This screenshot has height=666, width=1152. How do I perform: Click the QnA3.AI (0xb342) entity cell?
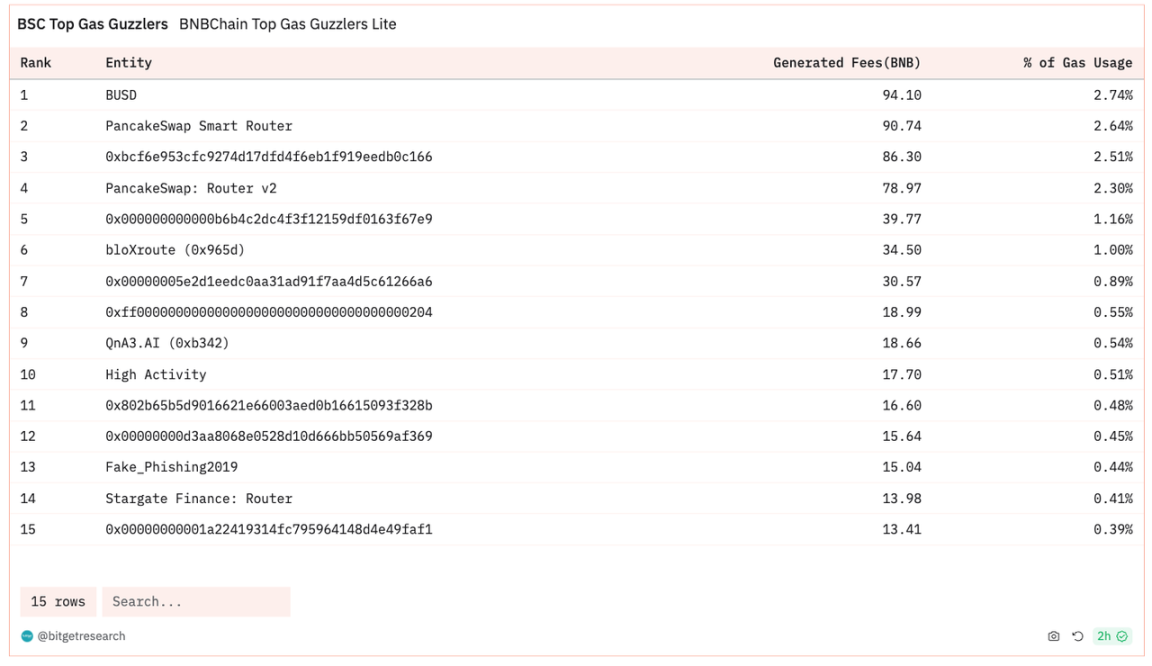[x=167, y=343]
